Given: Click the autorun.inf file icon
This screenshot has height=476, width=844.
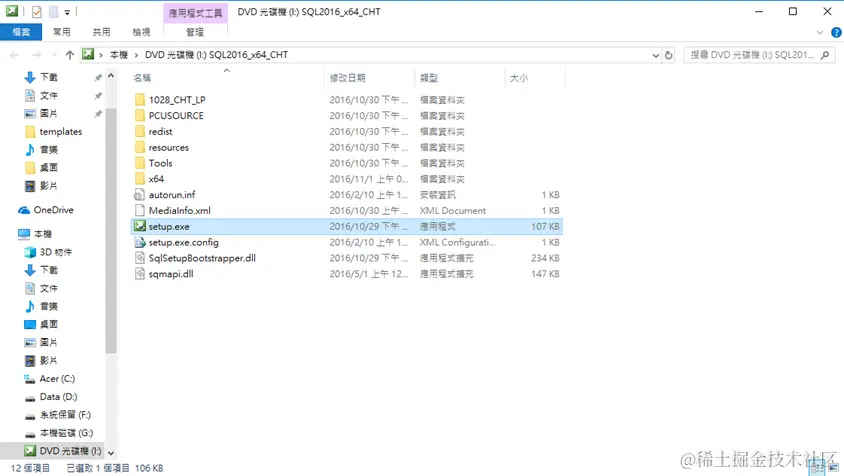Looking at the screenshot, I should click(140, 194).
